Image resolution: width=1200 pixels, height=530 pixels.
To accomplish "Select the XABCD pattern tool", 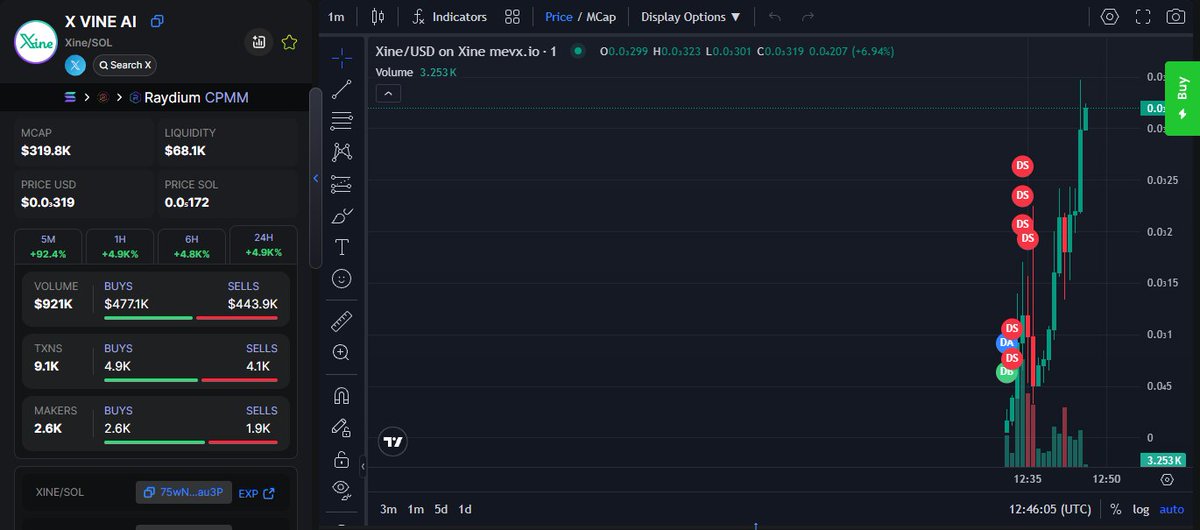I will coord(342,152).
